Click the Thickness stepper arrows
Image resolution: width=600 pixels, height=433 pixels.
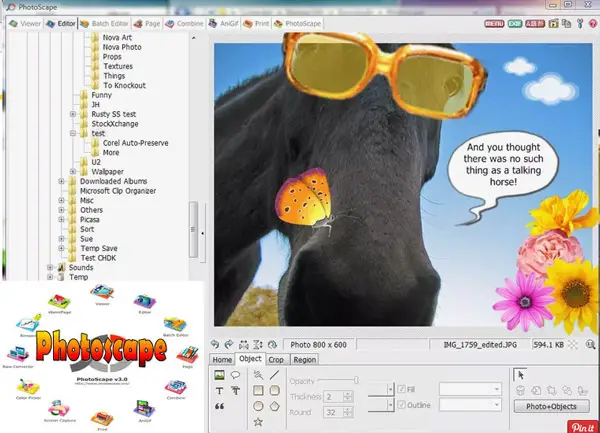point(348,397)
